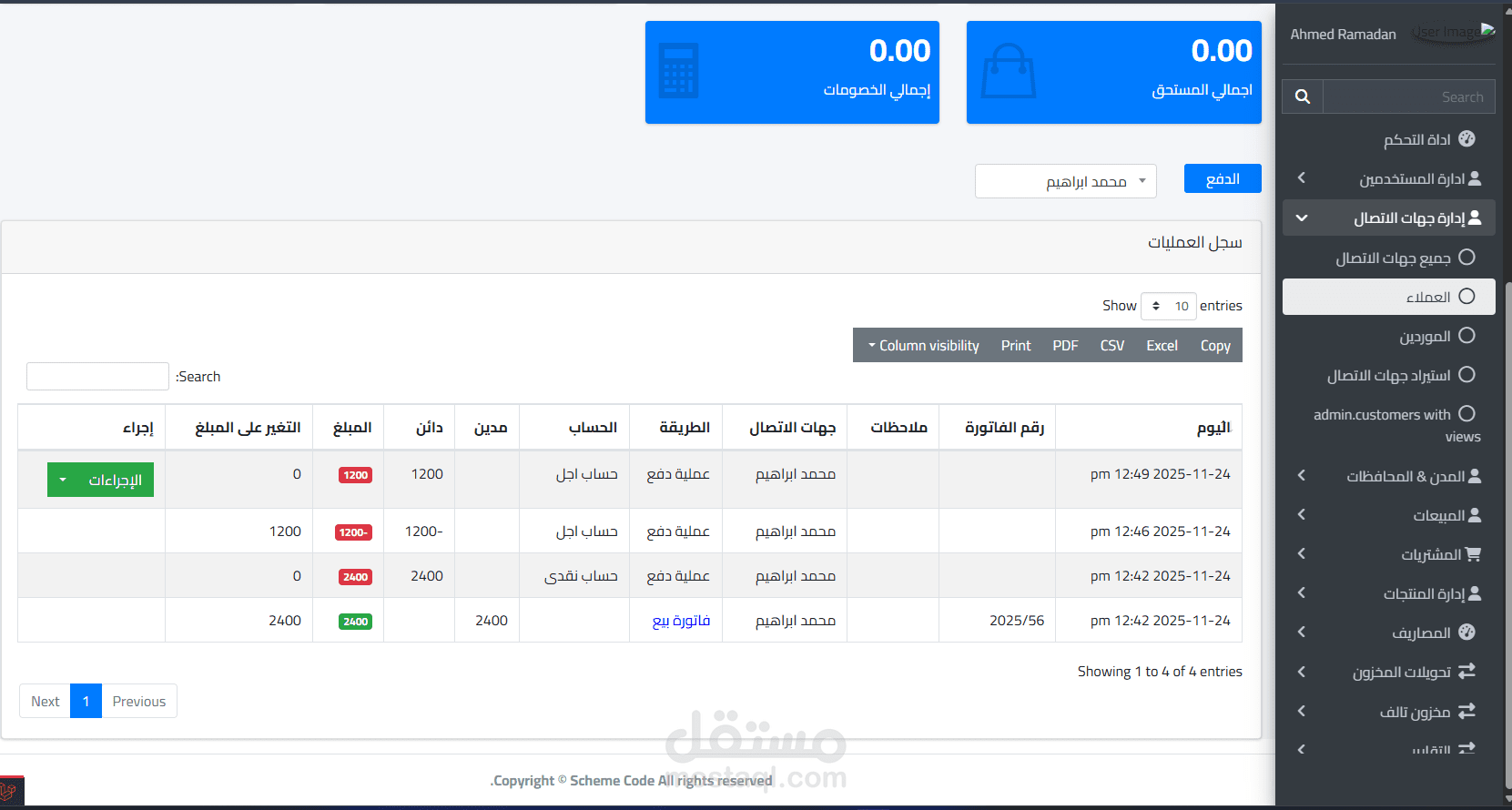Select page 1 in pagination
The height and width of the screenshot is (810, 1512).
click(x=86, y=701)
